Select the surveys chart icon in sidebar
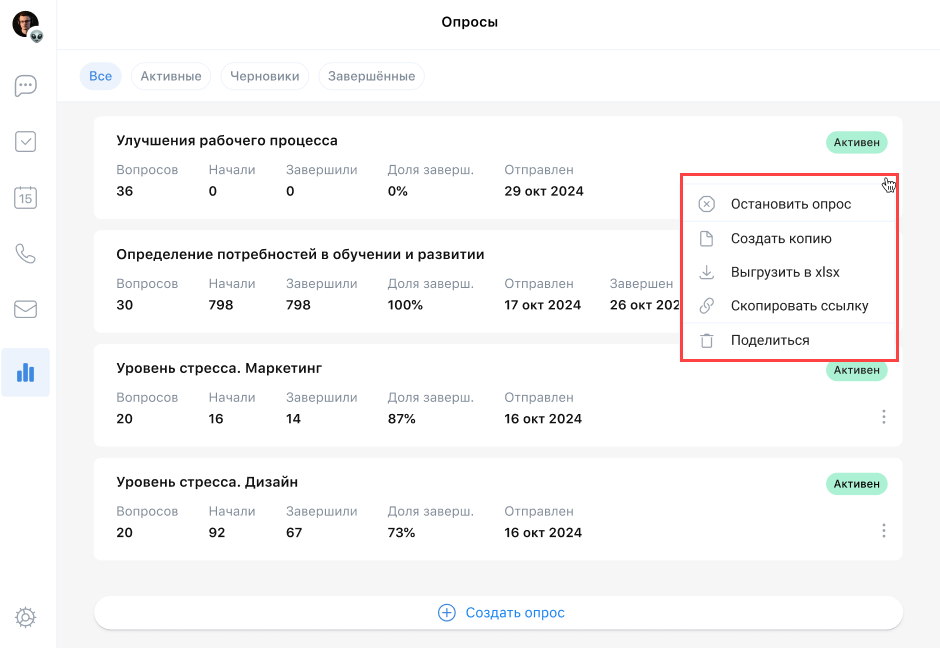Viewport: 940px width, 648px height. [26, 373]
